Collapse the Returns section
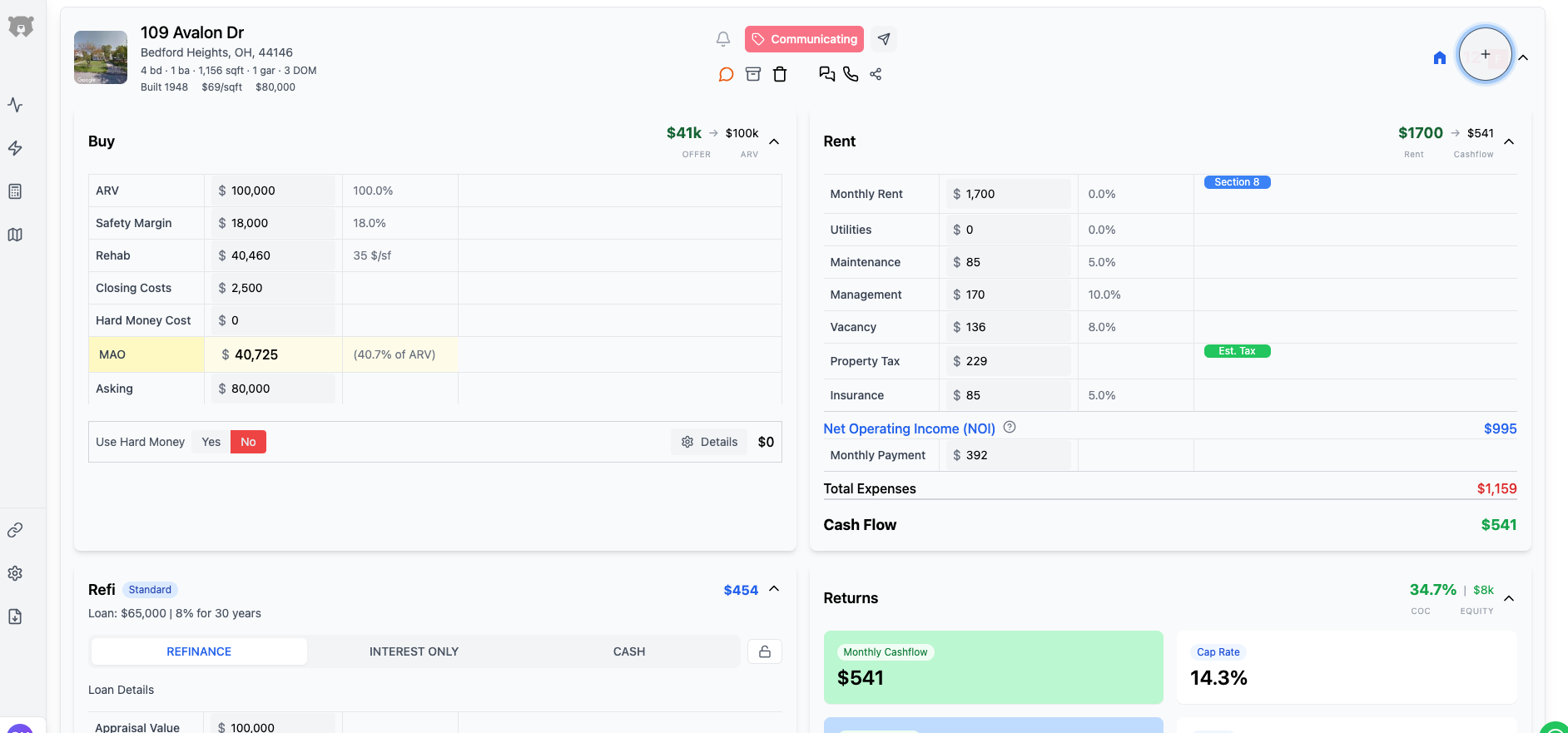Screen dimensions: 1568x733 1509,598
